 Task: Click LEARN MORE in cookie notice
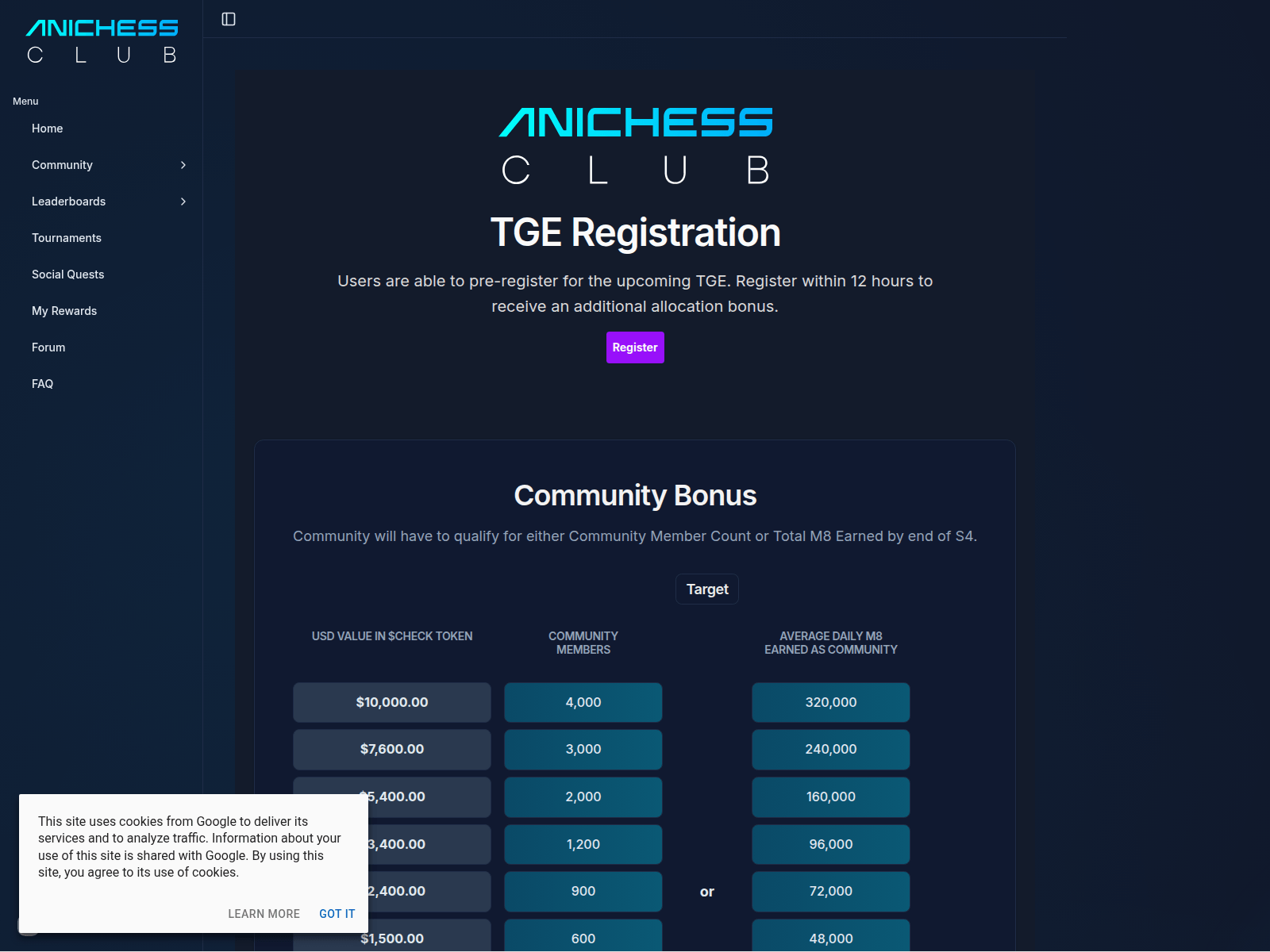[264, 914]
